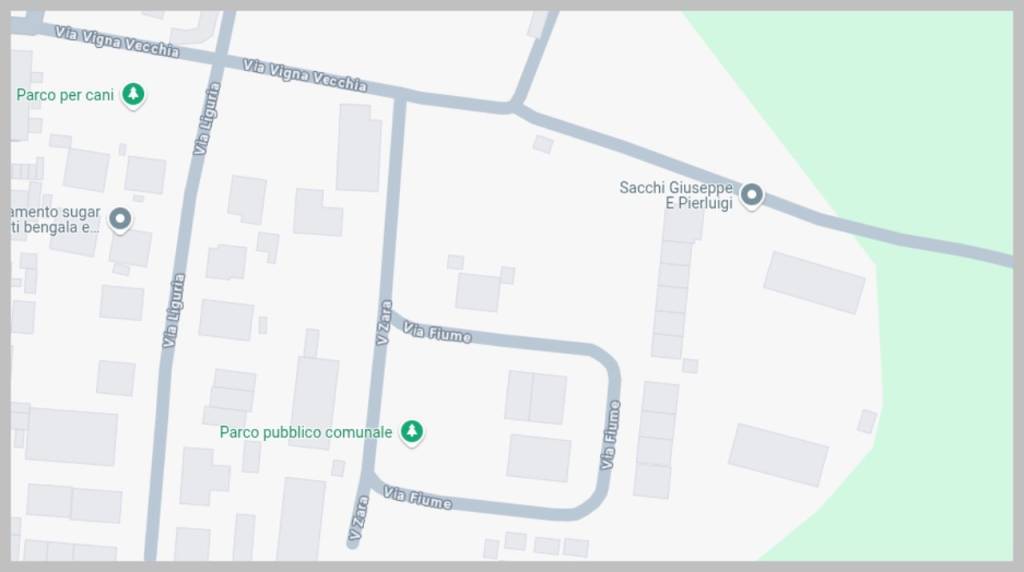Select the 'Parco per cani' label

tap(65, 95)
